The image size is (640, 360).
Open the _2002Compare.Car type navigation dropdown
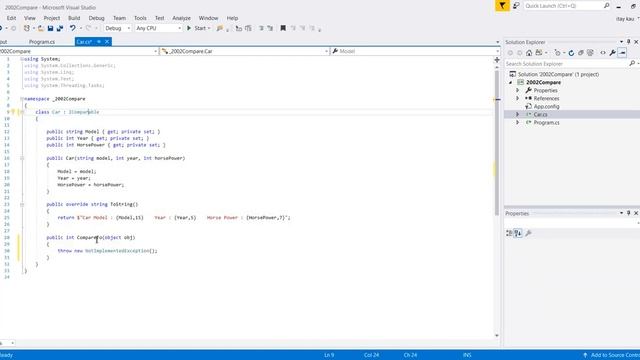(244, 51)
